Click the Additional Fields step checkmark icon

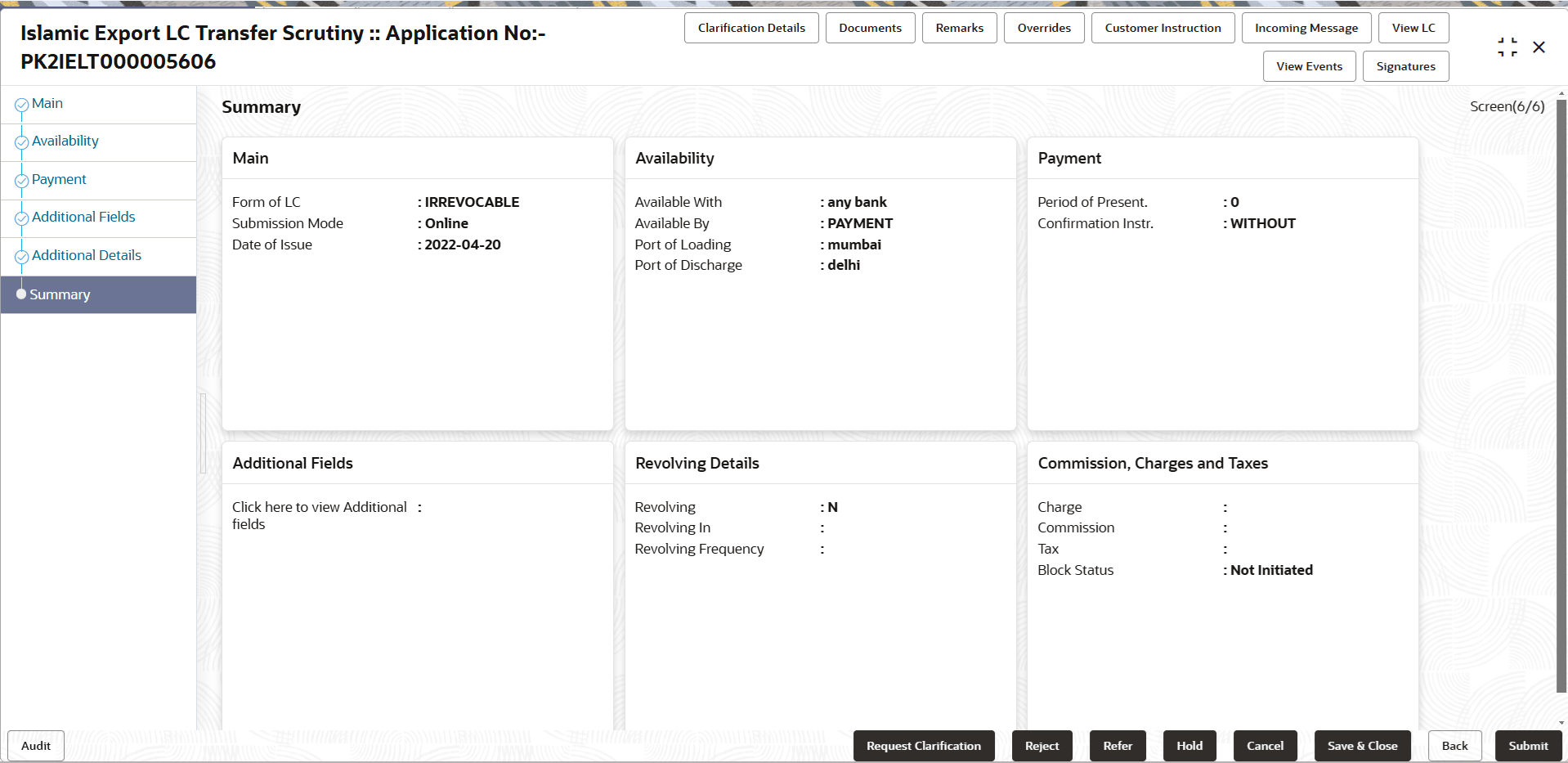tap(22, 218)
